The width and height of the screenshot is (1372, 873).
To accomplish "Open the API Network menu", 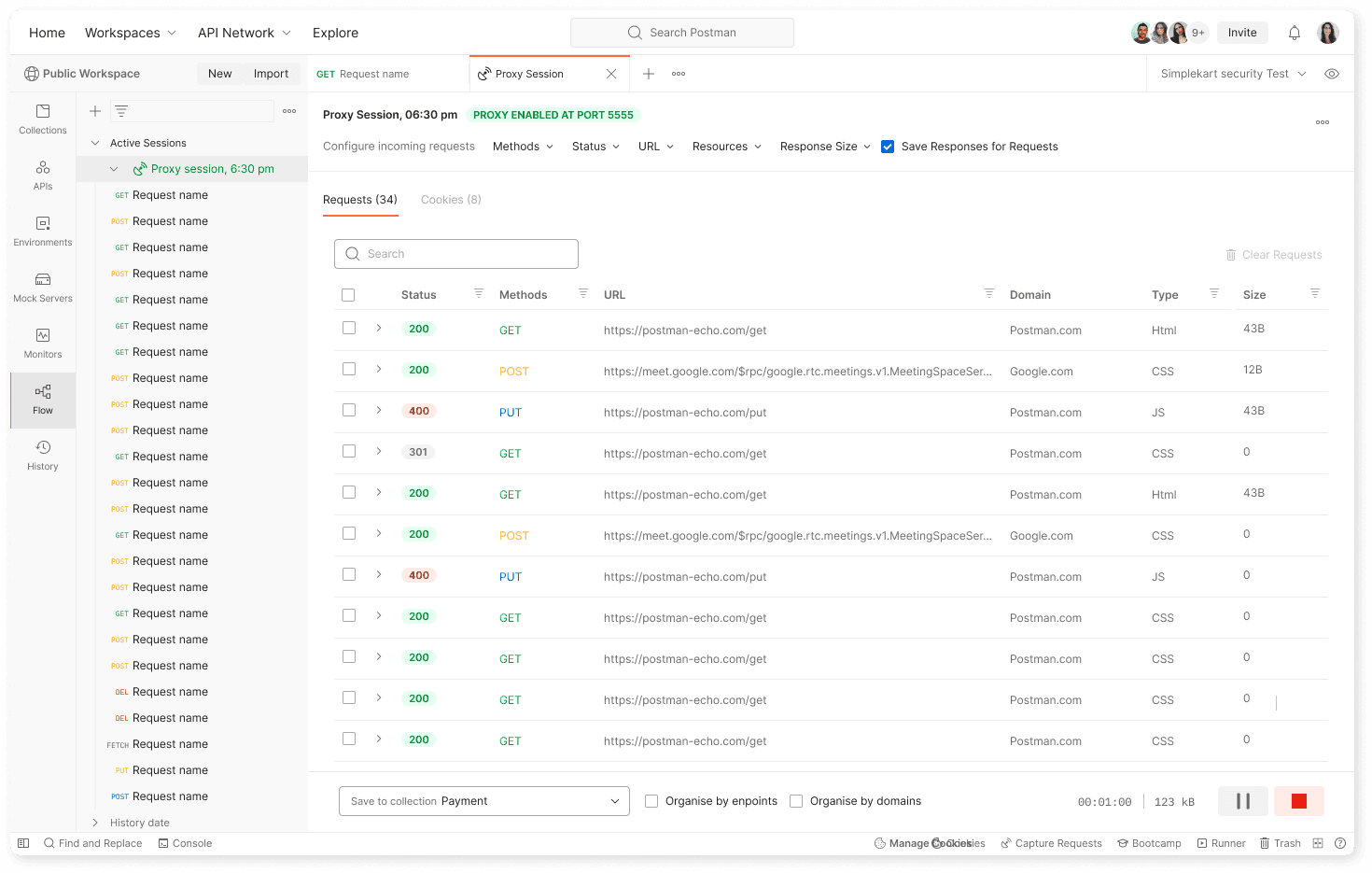I will 245,33.
